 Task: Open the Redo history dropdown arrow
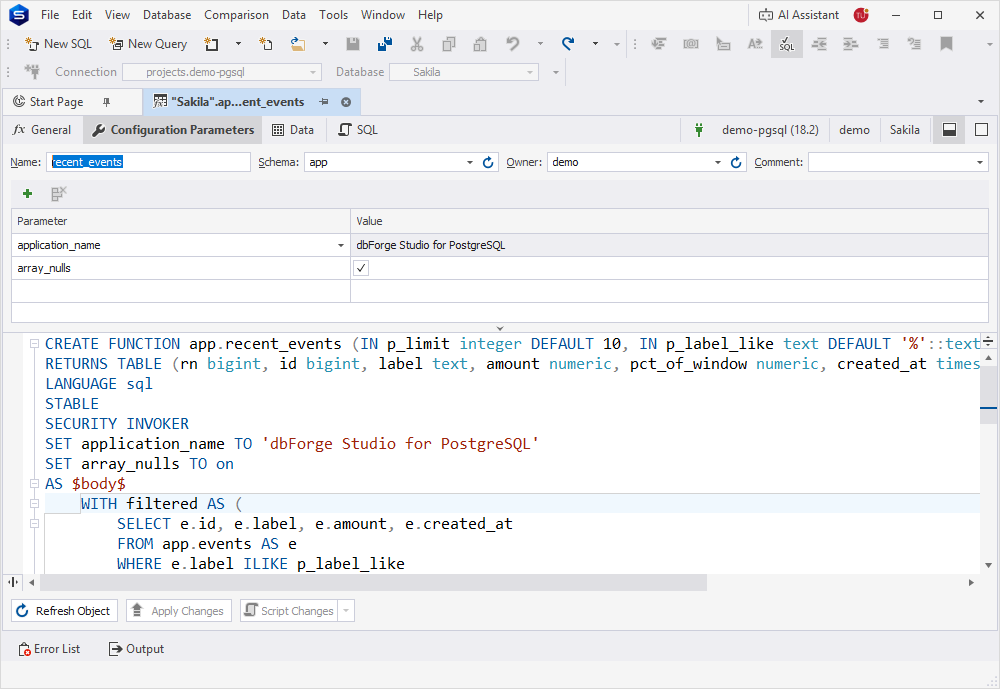596,44
